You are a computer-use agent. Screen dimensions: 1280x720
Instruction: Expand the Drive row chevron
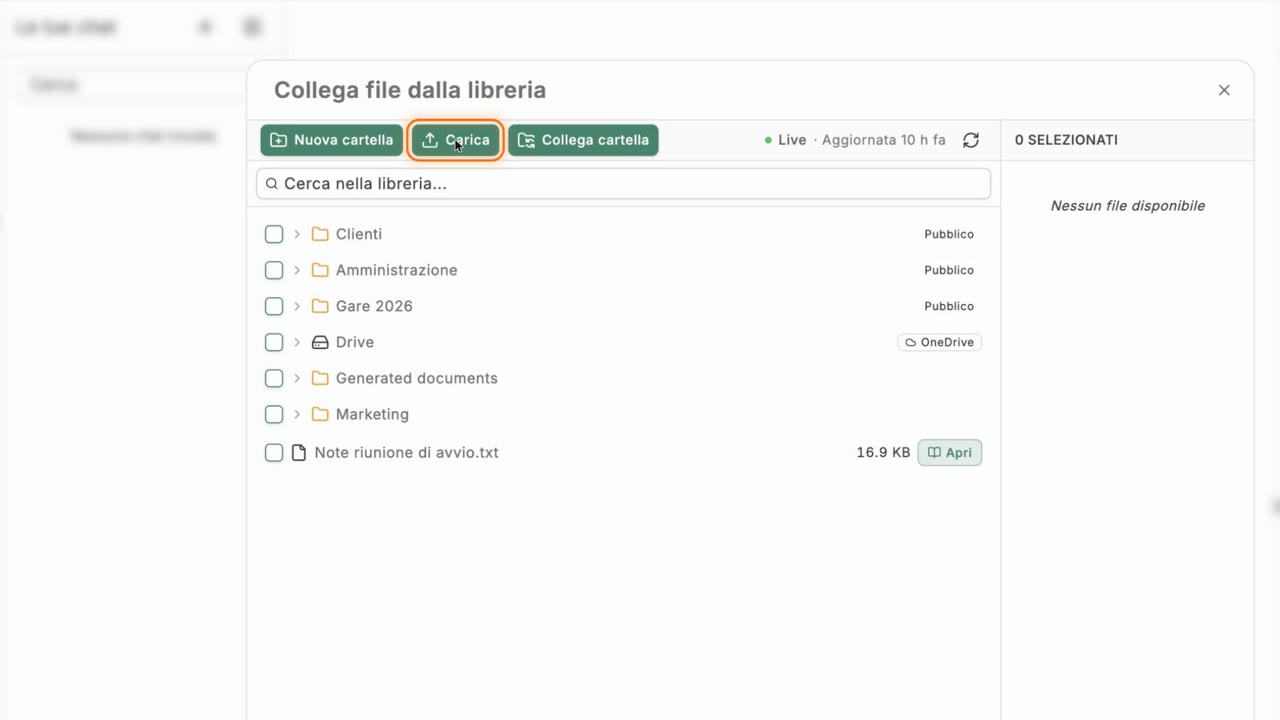coord(297,342)
